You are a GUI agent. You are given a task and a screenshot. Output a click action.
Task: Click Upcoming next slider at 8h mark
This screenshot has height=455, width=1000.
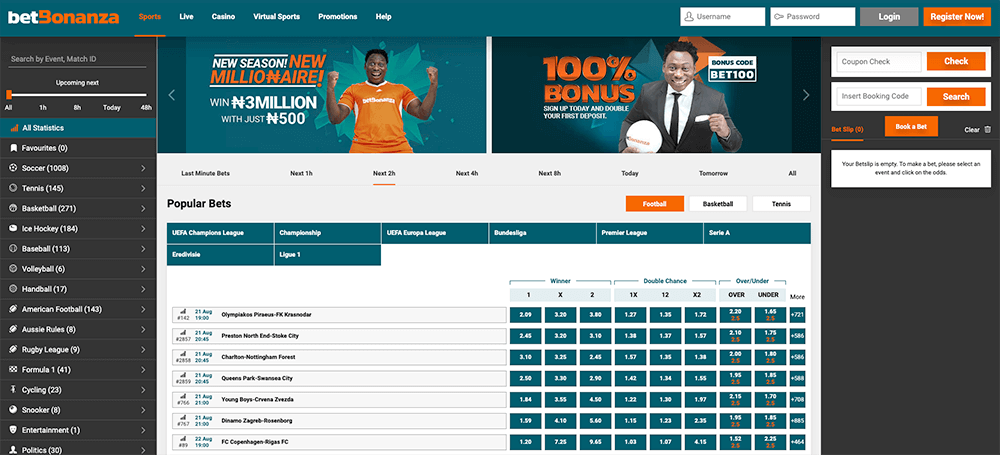point(77,94)
